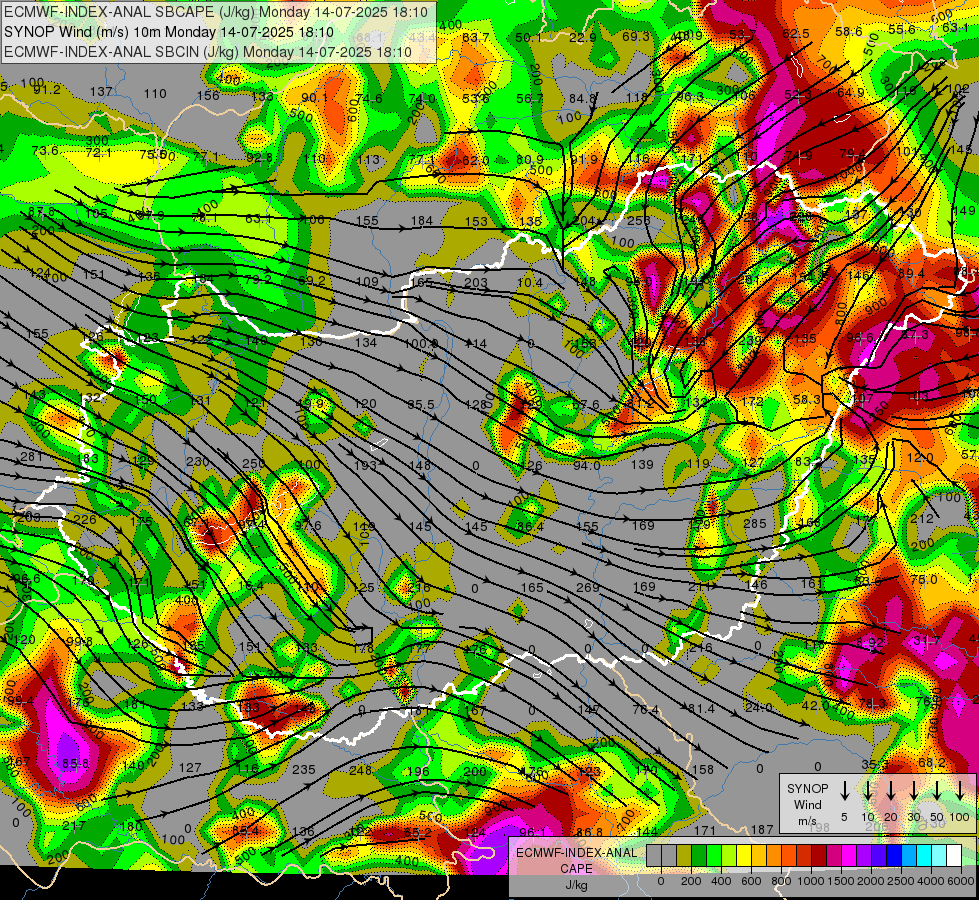Pick the olive swatch in CAPE legend
Screen dimensions: 979x900
pyautogui.click(x=684, y=856)
